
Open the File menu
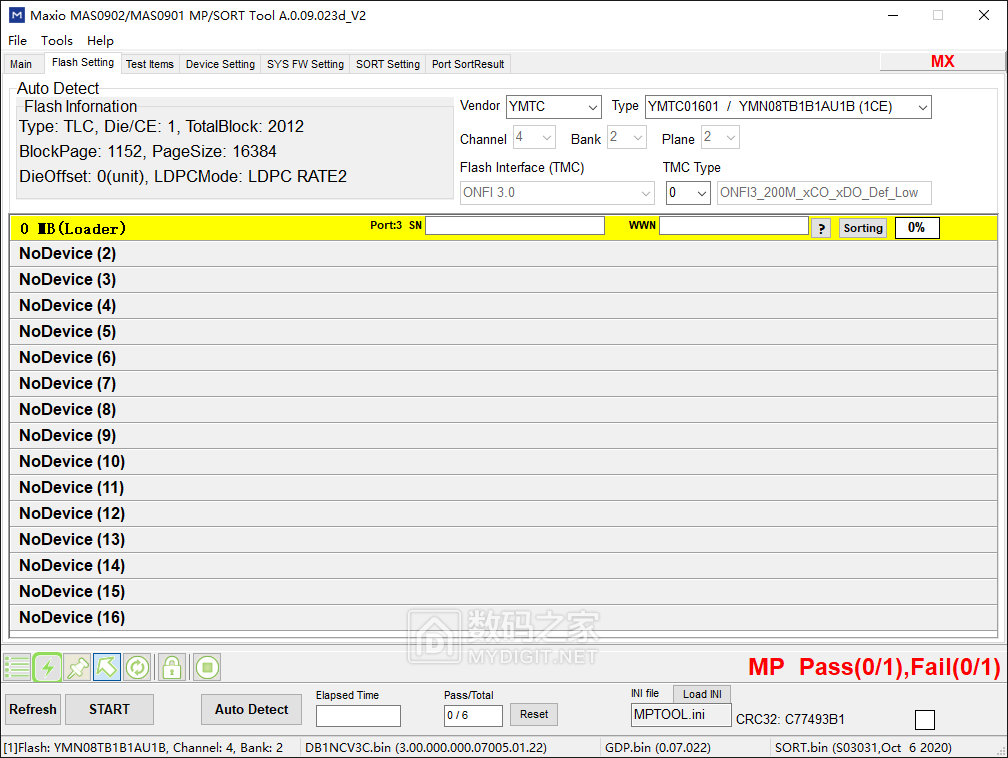click(17, 41)
